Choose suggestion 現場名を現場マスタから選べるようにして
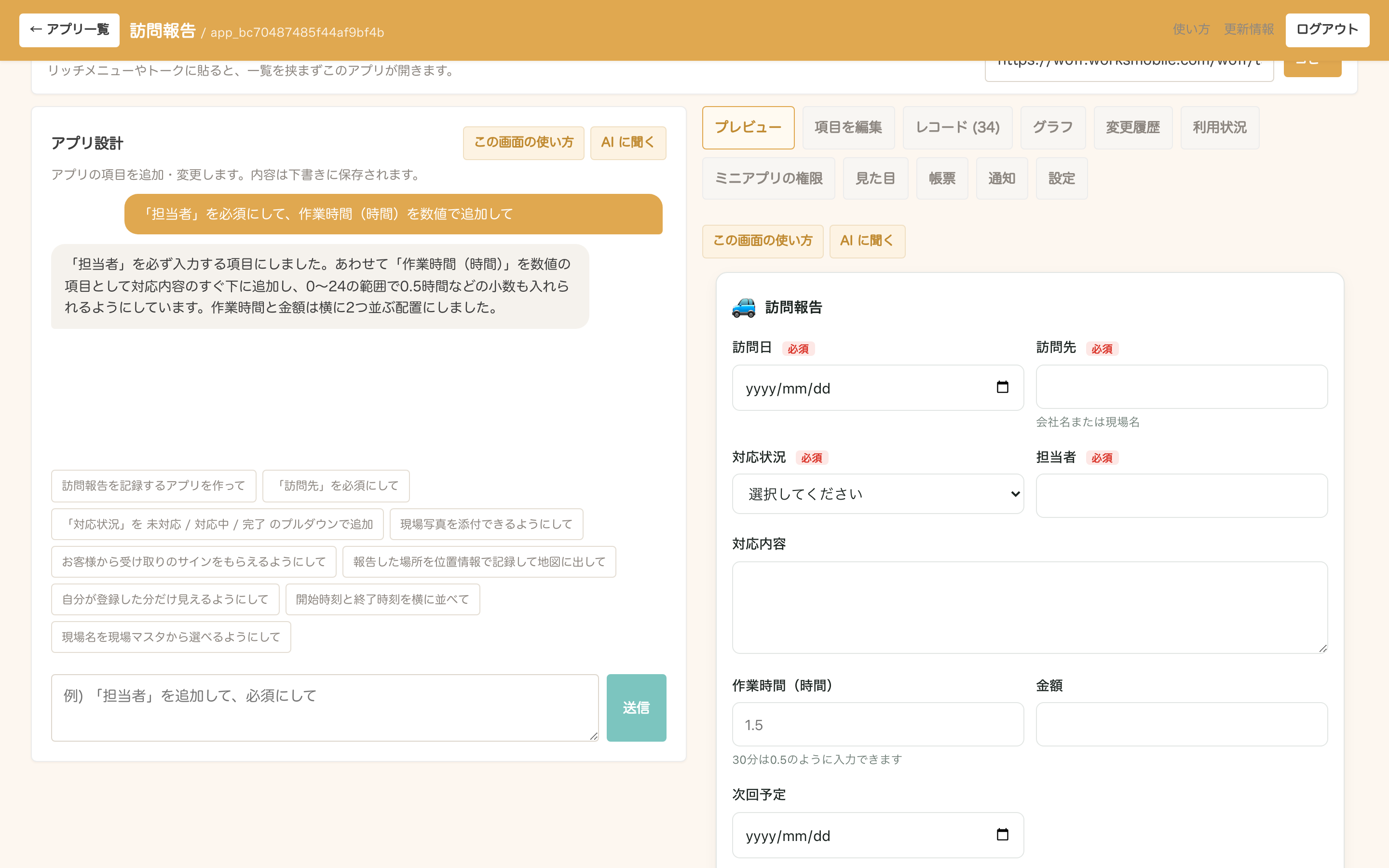 click(x=171, y=637)
